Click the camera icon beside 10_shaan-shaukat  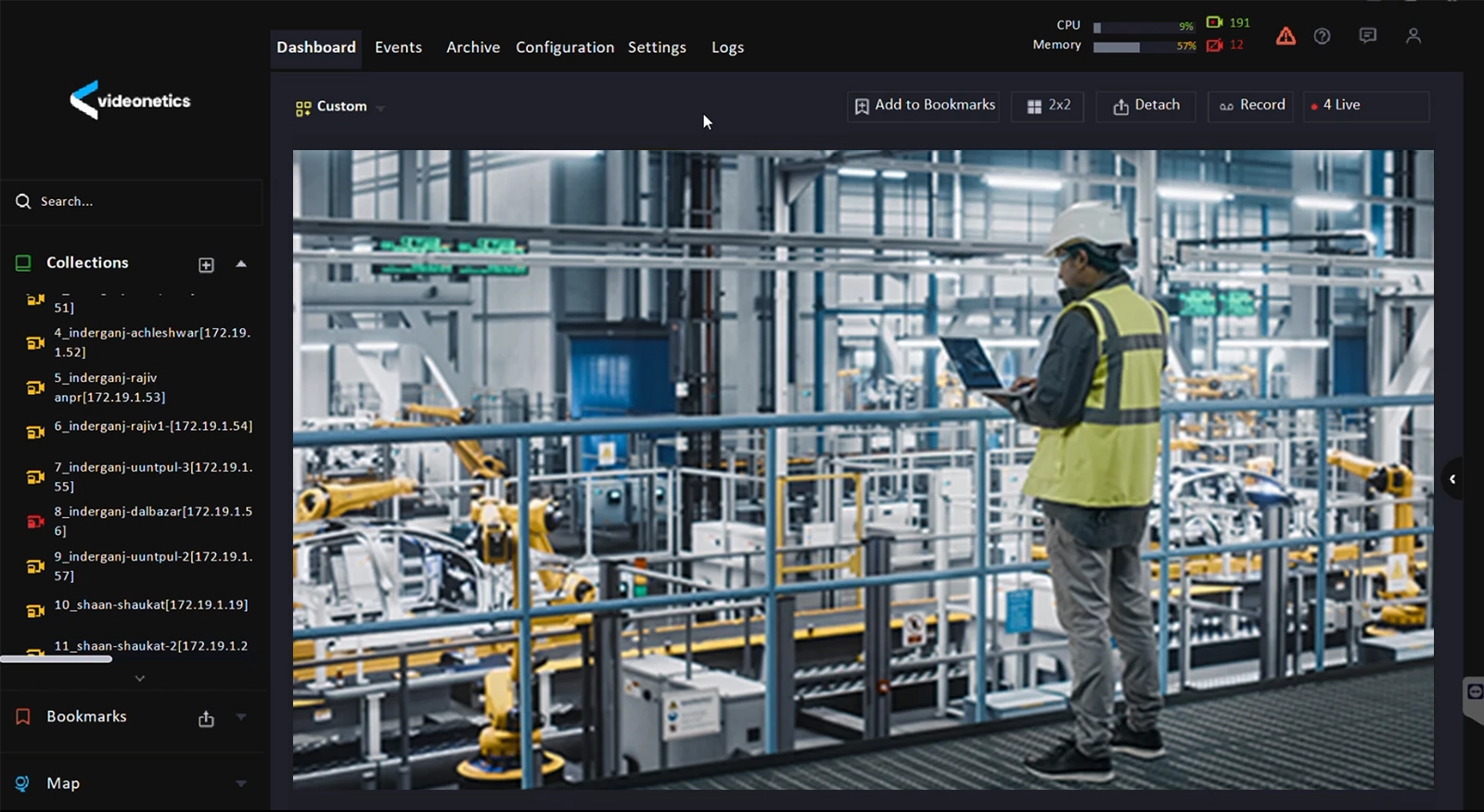[35, 610]
